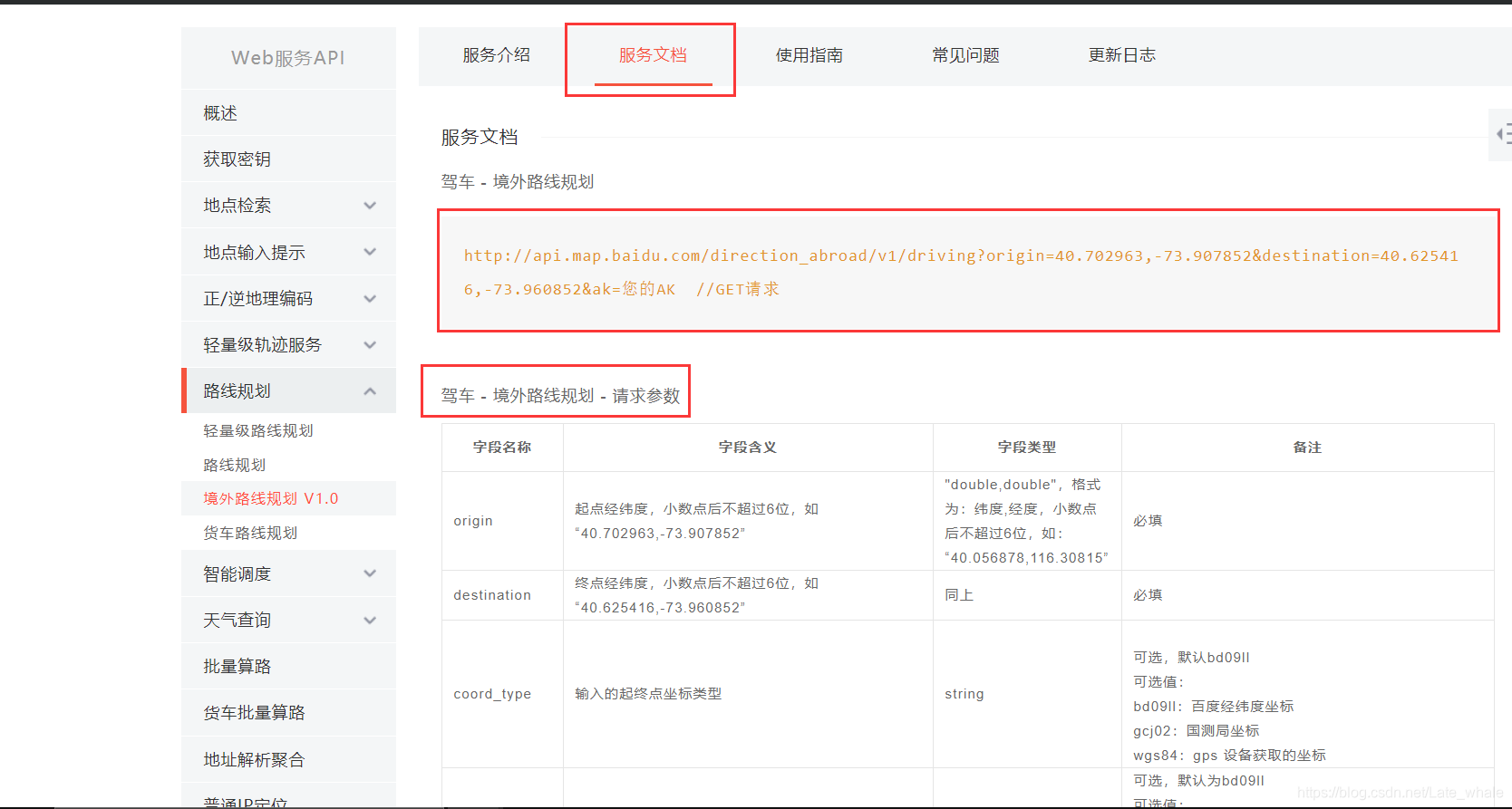Click the 驾车 - 境外路线规划 - 请求参数 heading
The width and height of the screenshot is (1512, 809).
click(560, 396)
